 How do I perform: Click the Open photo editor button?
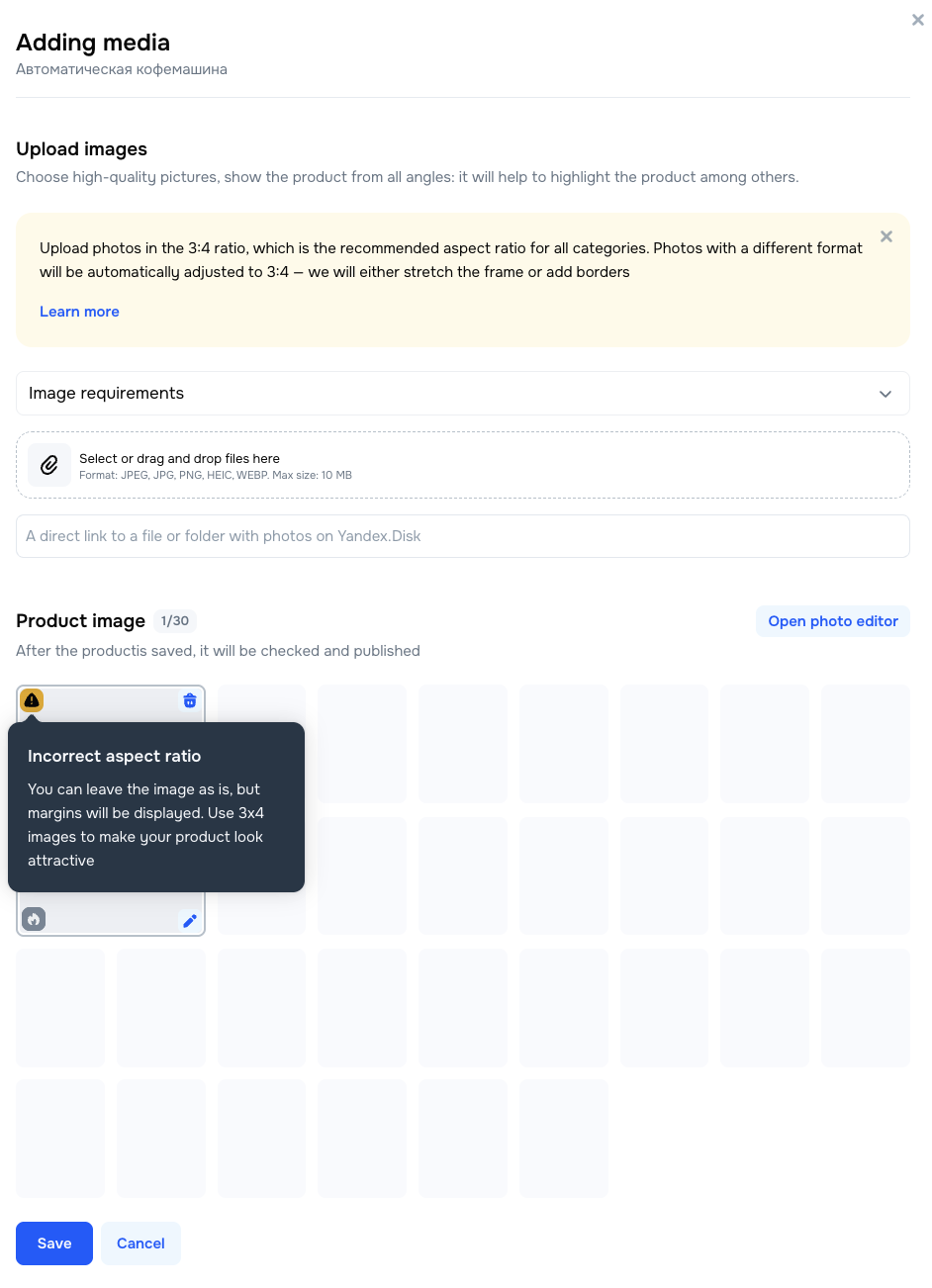coord(833,621)
